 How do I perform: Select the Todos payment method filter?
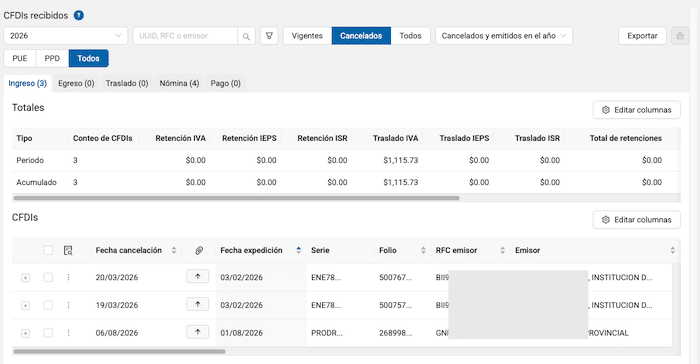[x=88, y=59]
